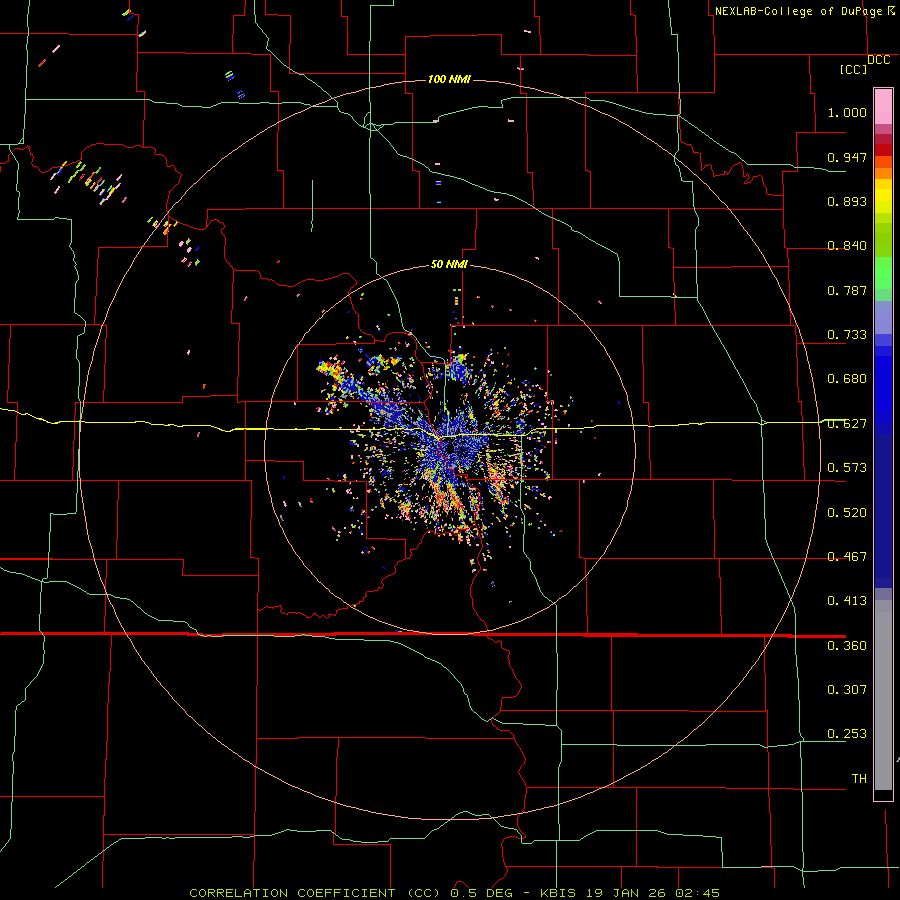The height and width of the screenshot is (900, 900).
Task: Select the 0.467 legend value
Action: (x=847, y=556)
